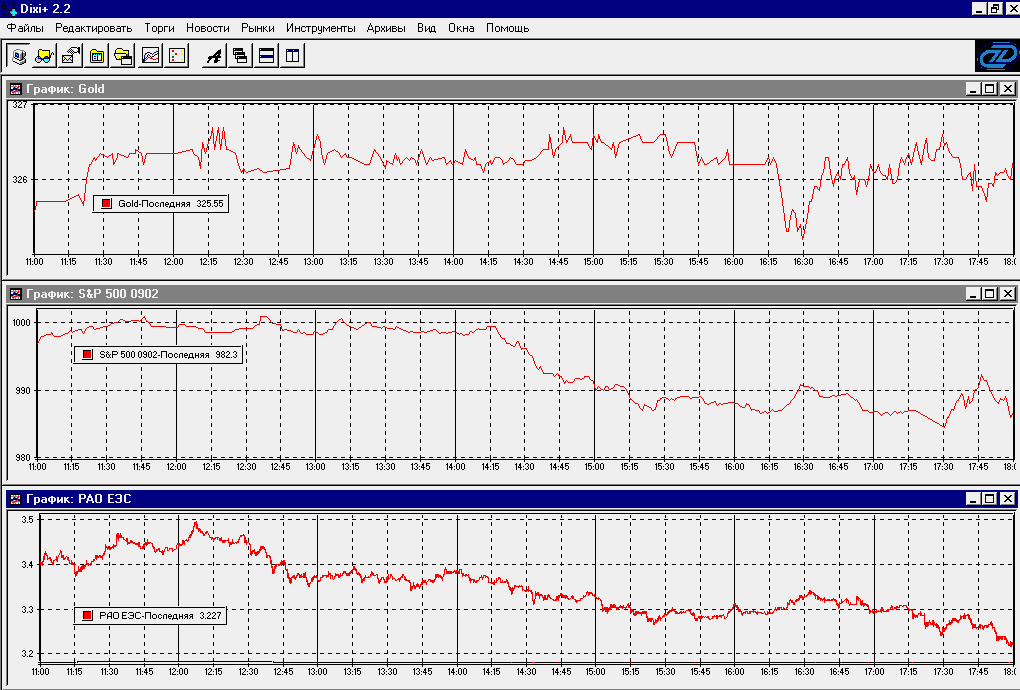The width and height of the screenshot is (1020, 690).
Task: Click the computer connection toolbar icon
Action: pos(20,56)
